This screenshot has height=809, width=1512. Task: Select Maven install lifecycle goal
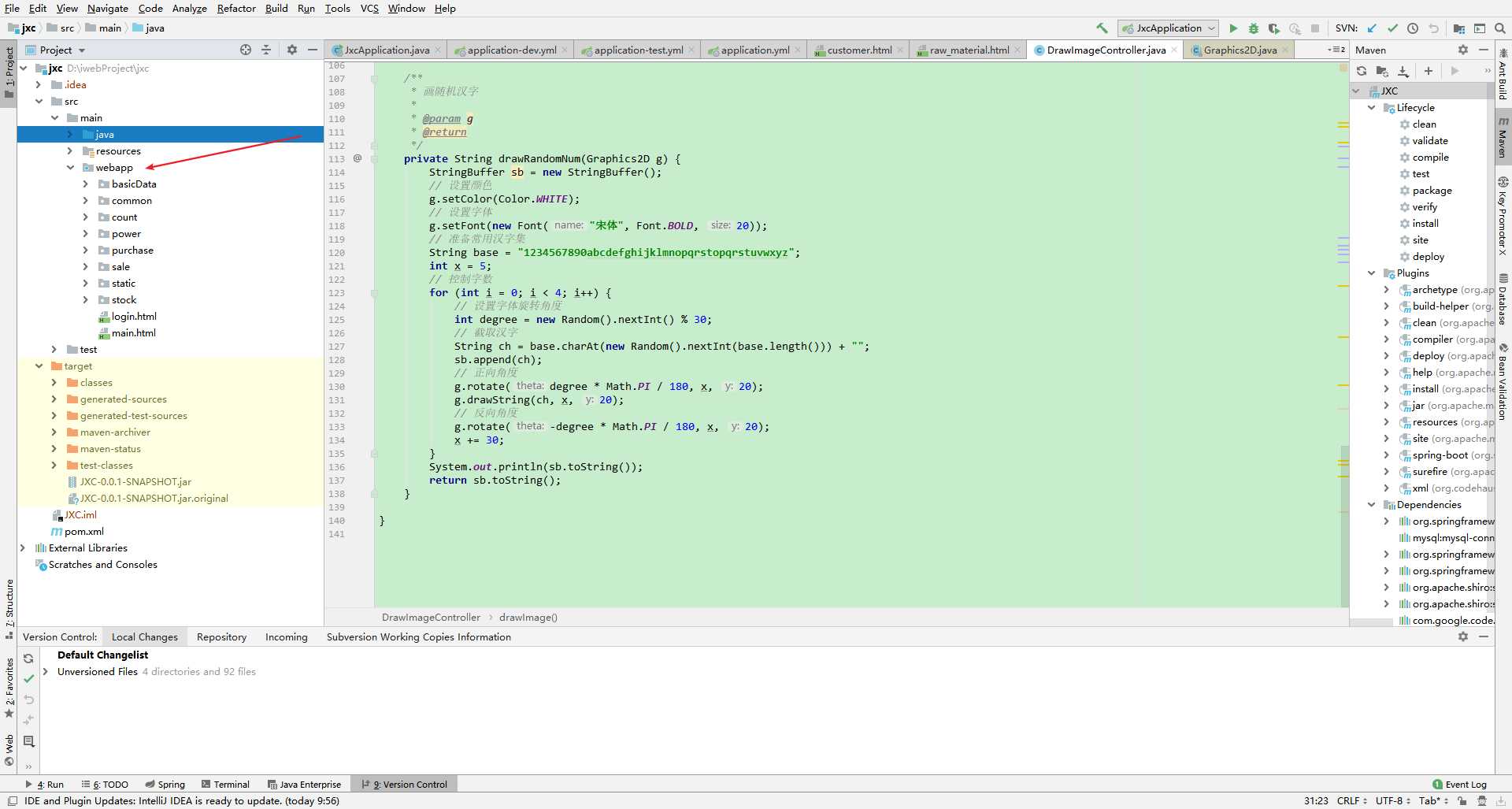(1425, 224)
